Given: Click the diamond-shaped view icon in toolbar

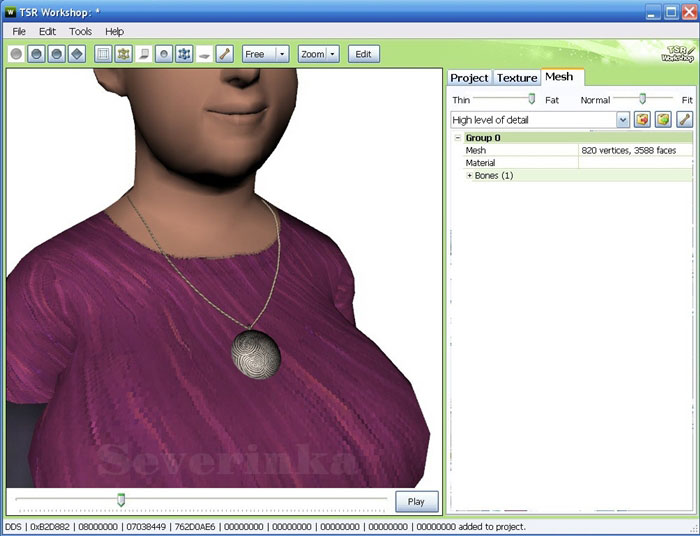Looking at the screenshot, I should point(77,54).
